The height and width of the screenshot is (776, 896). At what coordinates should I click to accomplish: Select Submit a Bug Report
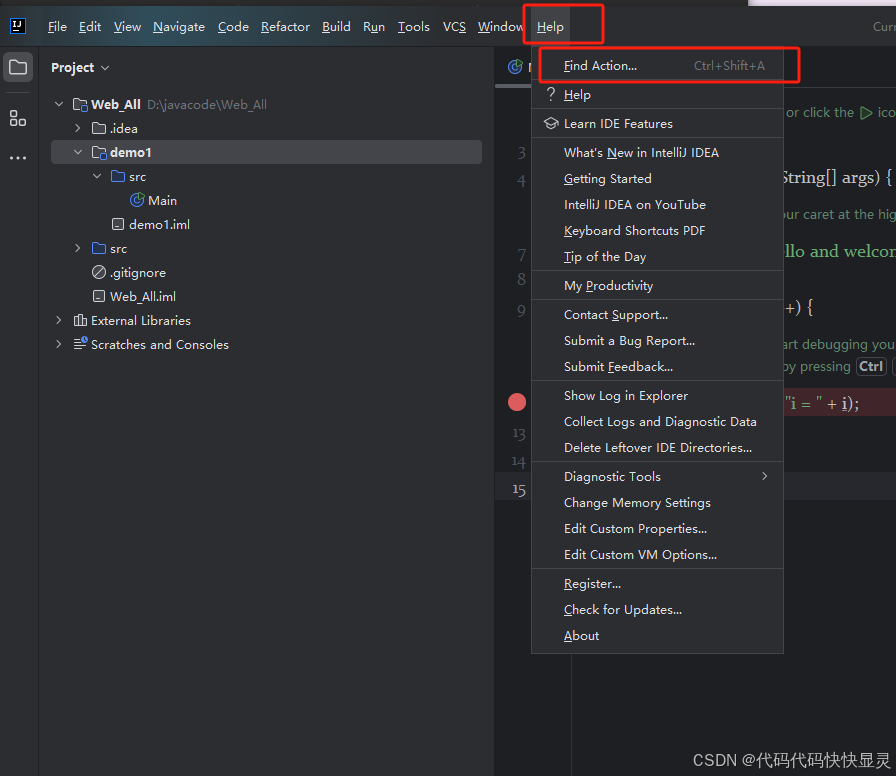point(657,341)
